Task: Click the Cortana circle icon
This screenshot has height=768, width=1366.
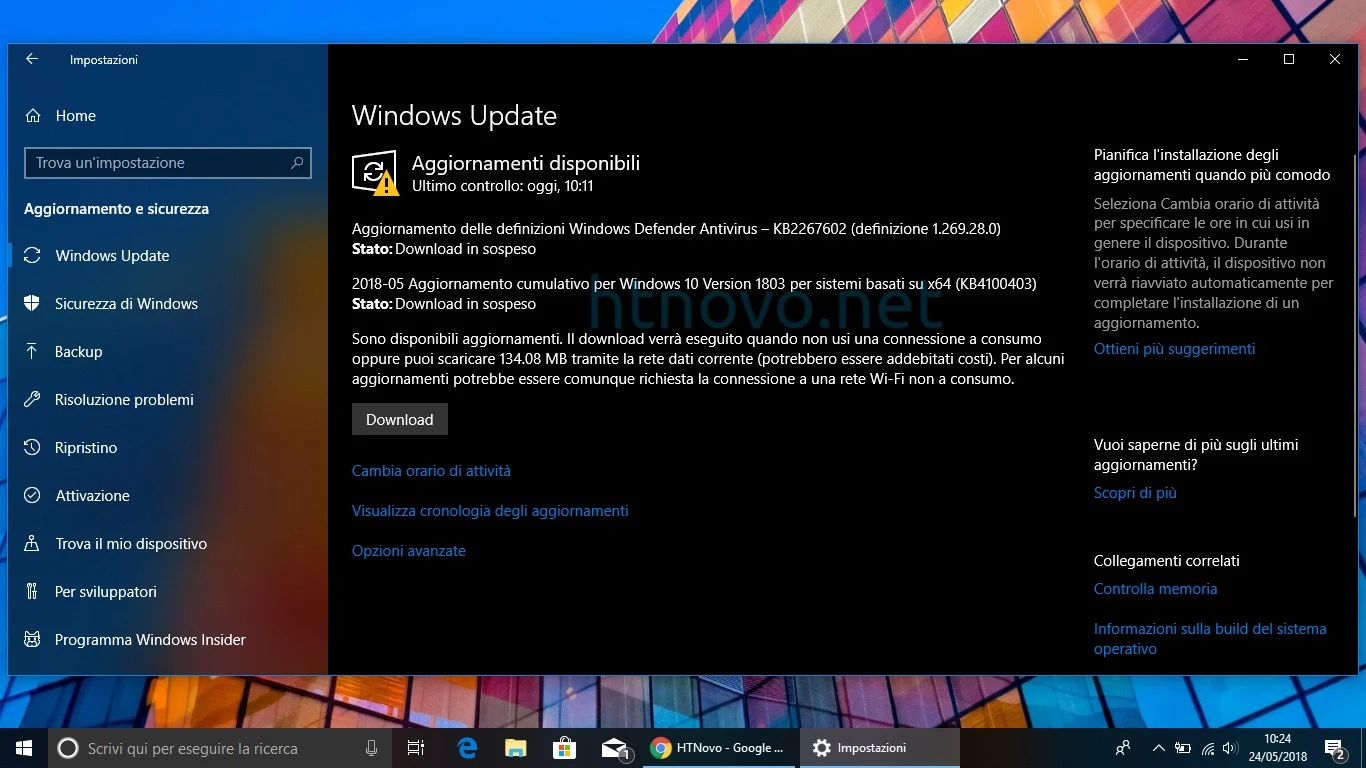Action: 68,748
